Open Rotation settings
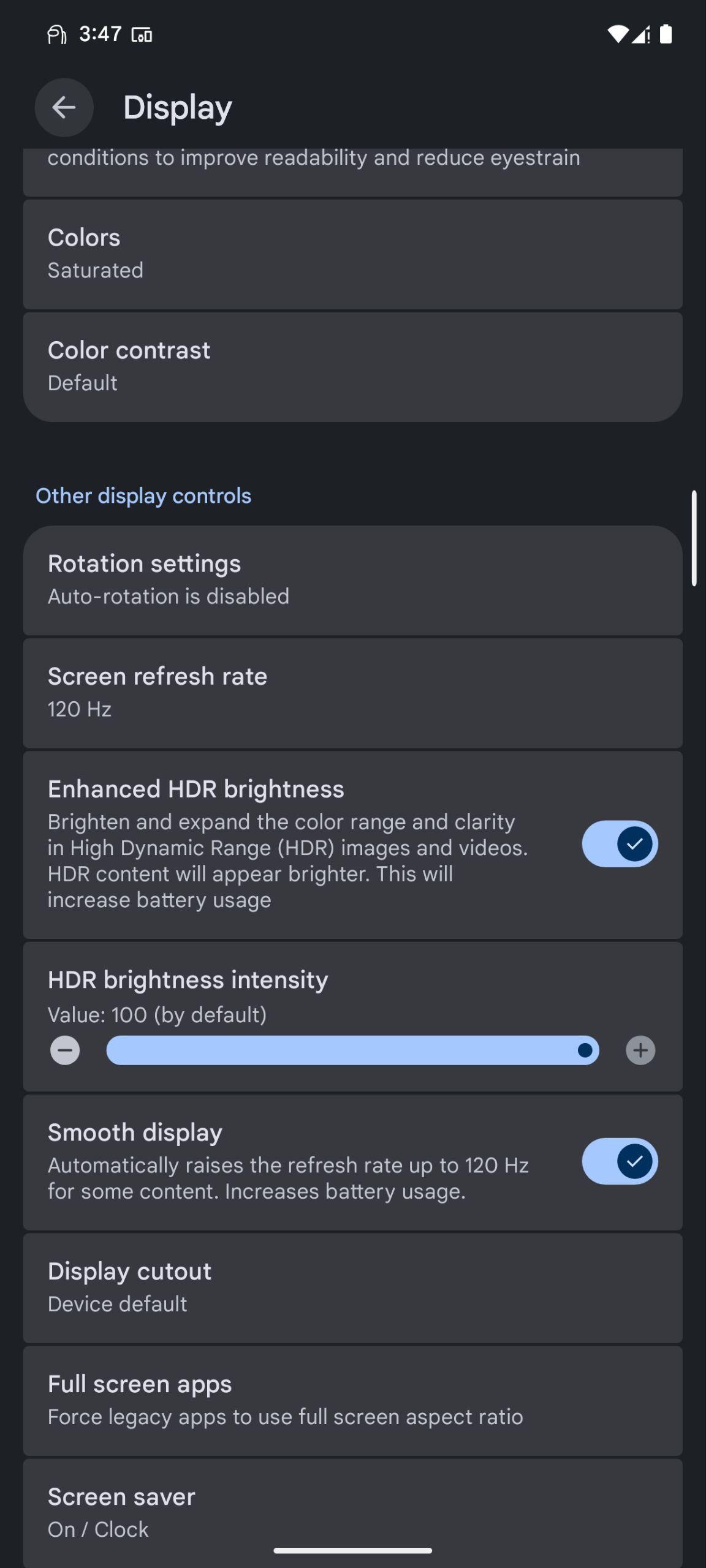Viewport: 706px width, 1568px height. 353,581
